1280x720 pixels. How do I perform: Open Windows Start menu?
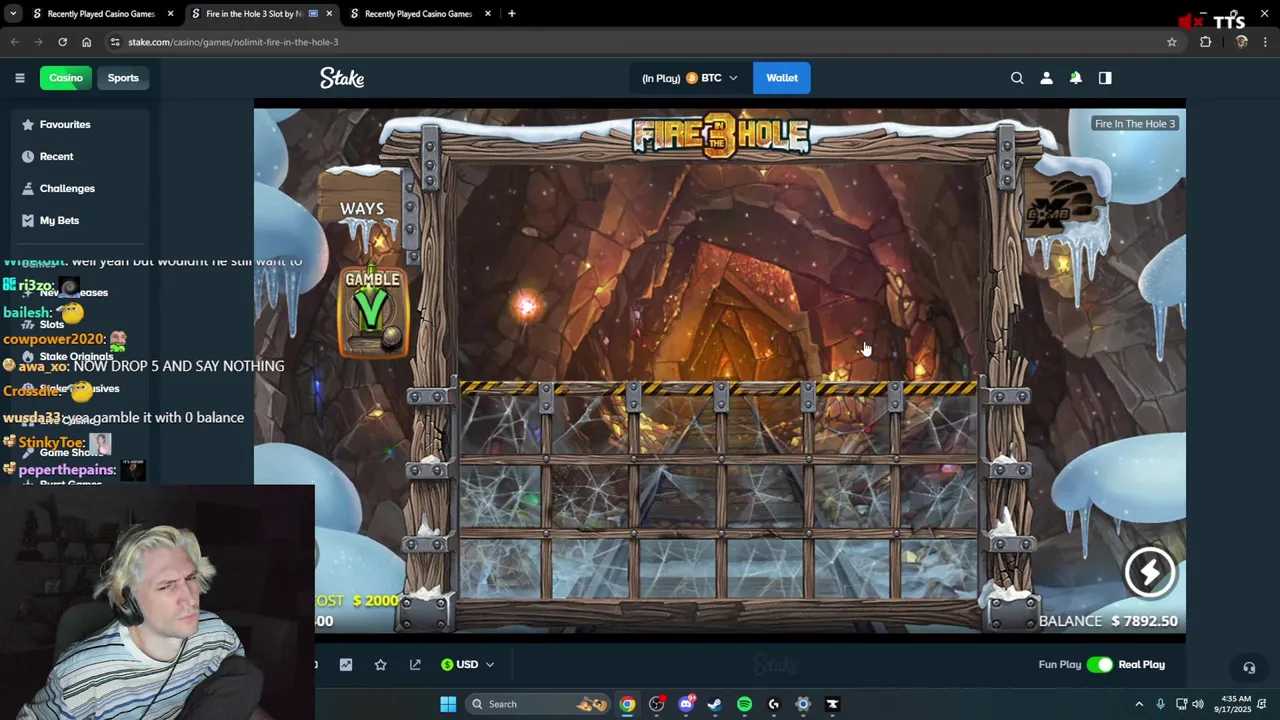click(448, 704)
